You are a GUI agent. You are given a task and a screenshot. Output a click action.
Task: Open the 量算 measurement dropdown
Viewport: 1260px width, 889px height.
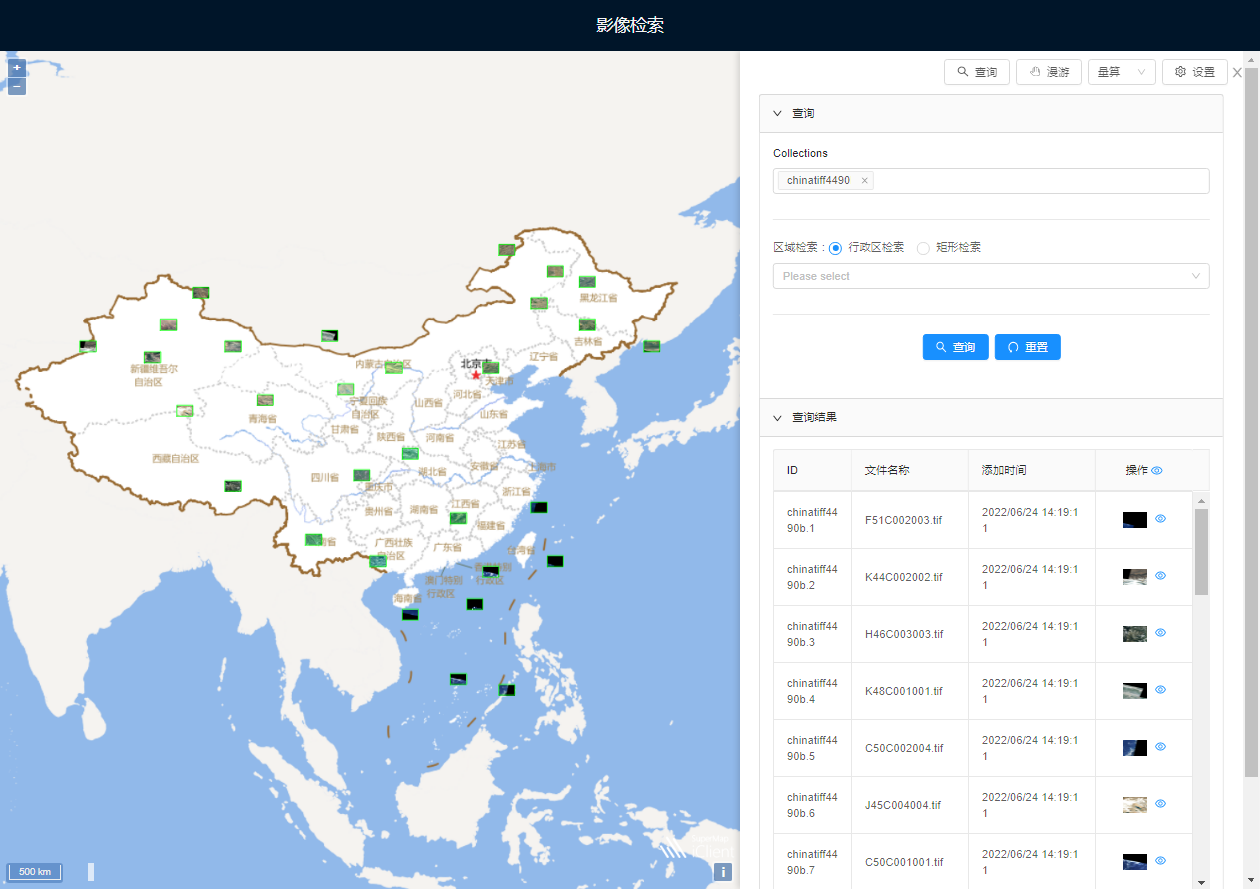[x=1121, y=72]
